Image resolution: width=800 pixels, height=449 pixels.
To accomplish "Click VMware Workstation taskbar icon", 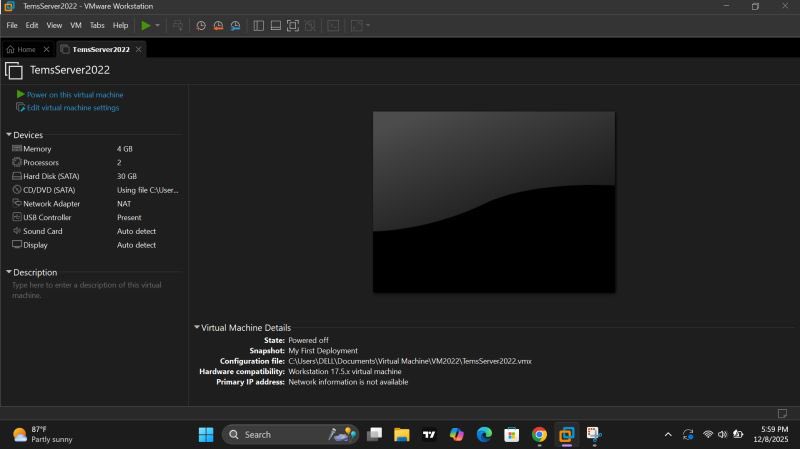I will (x=566, y=435).
